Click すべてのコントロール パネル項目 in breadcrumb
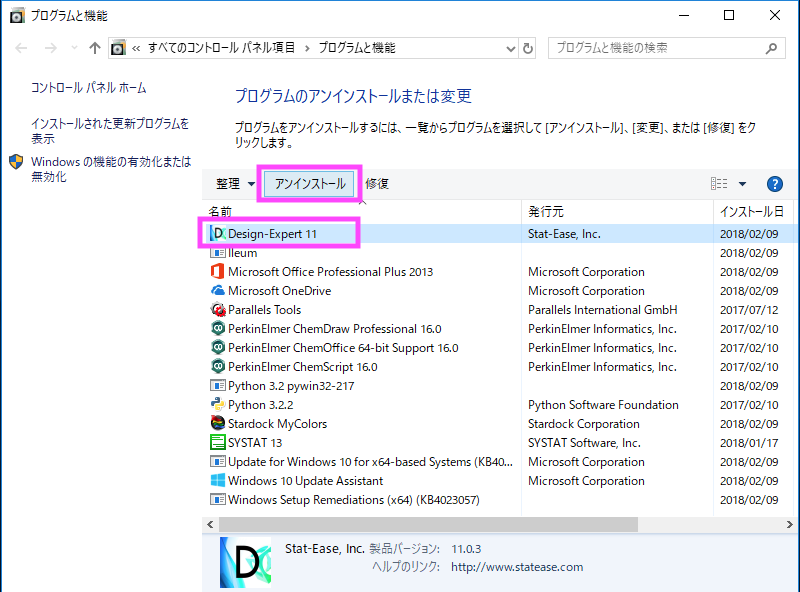The height and width of the screenshot is (592, 800). point(221,48)
